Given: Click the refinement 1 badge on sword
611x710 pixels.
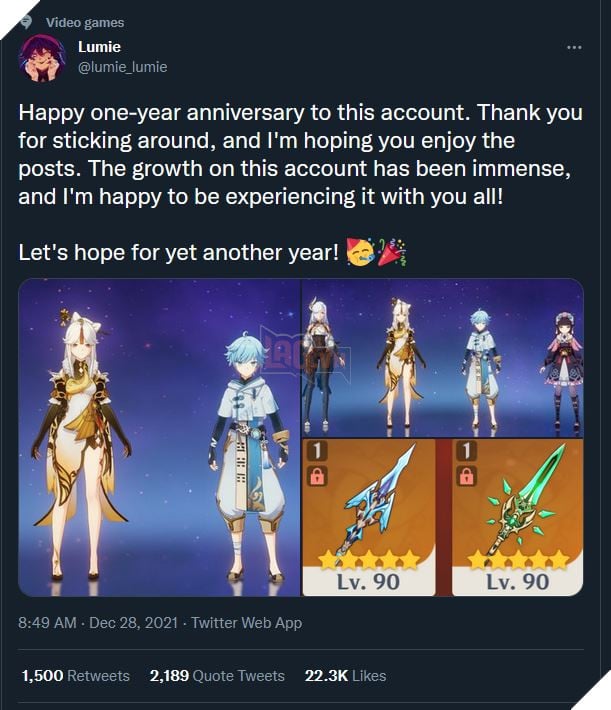Looking at the screenshot, I should [x=467, y=451].
